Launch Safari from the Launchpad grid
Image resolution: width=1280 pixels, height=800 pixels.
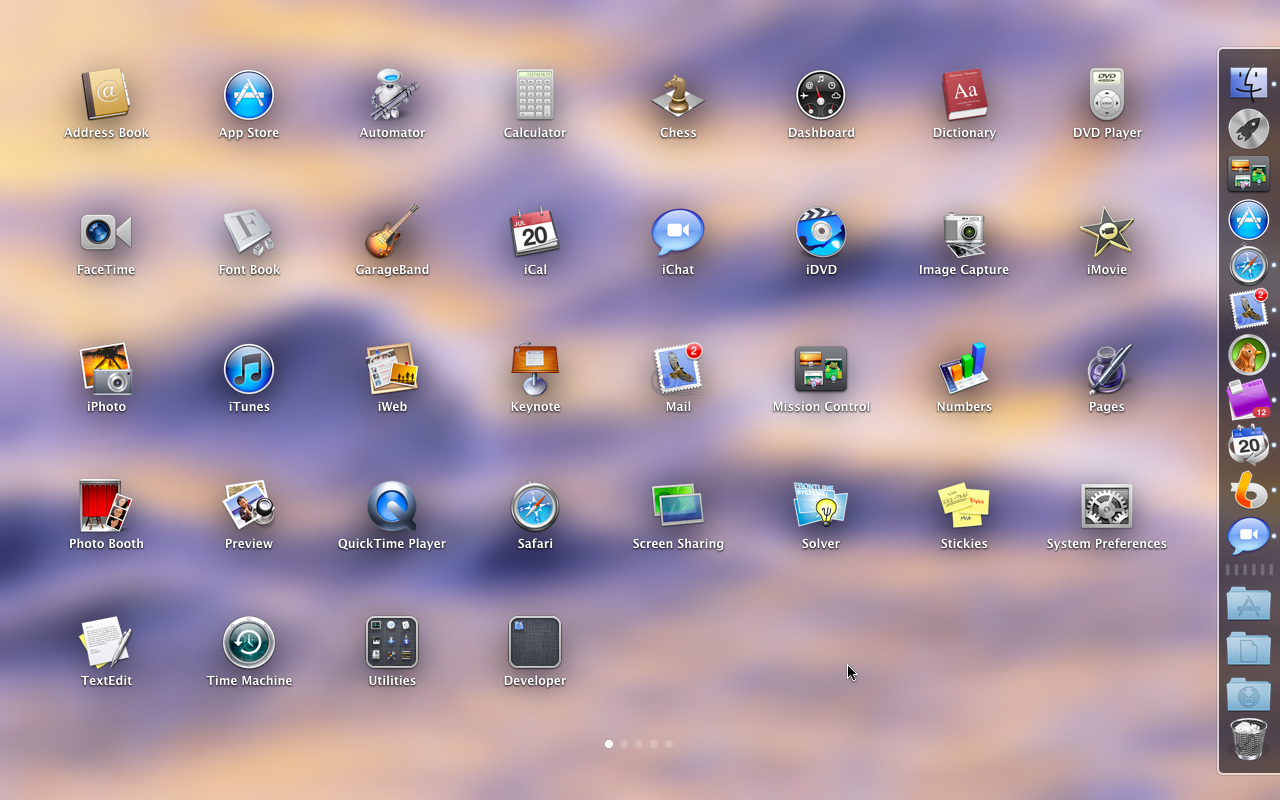coord(535,506)
